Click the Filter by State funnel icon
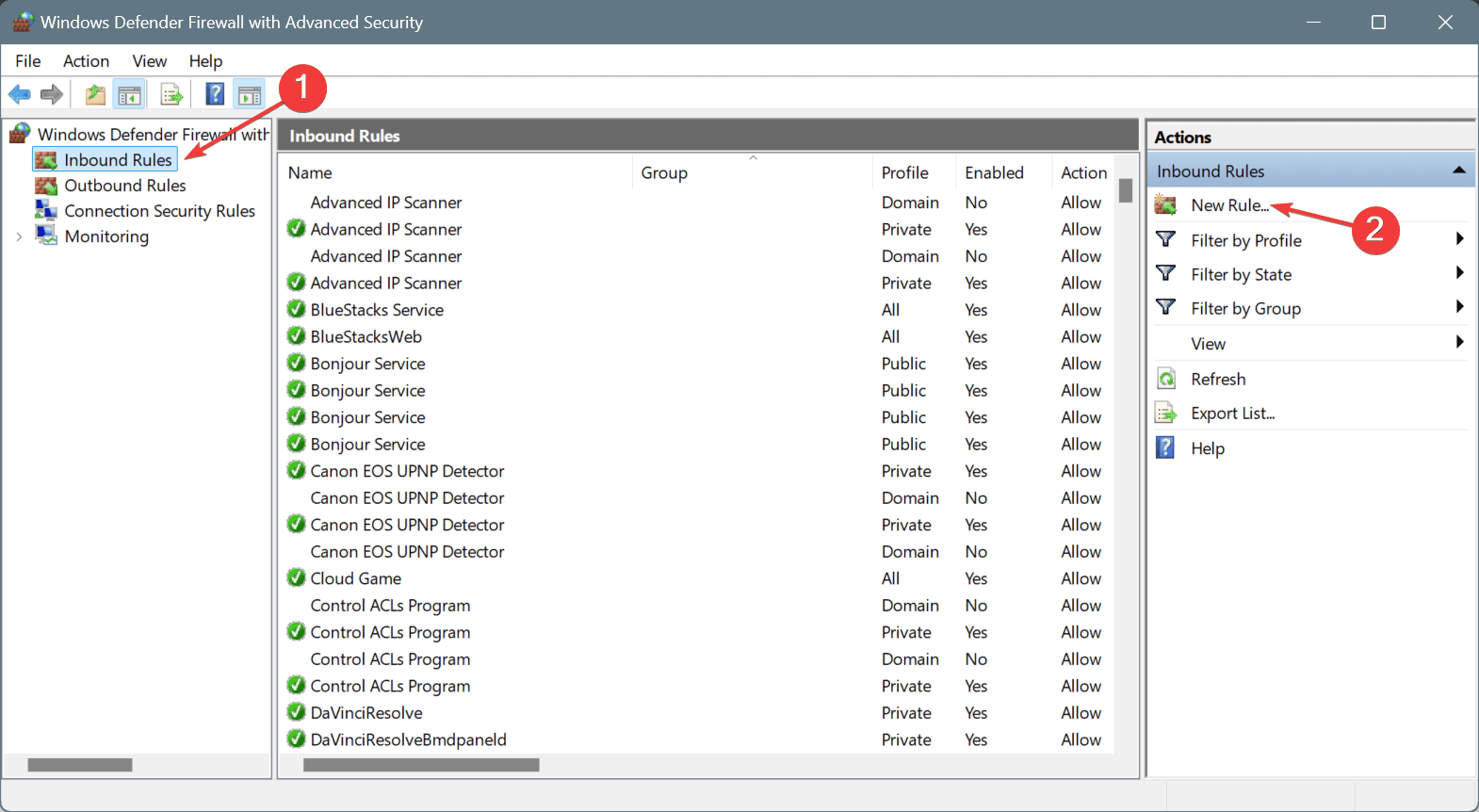The width and height of the screenshot is (1479, 812). (1166, 273)
